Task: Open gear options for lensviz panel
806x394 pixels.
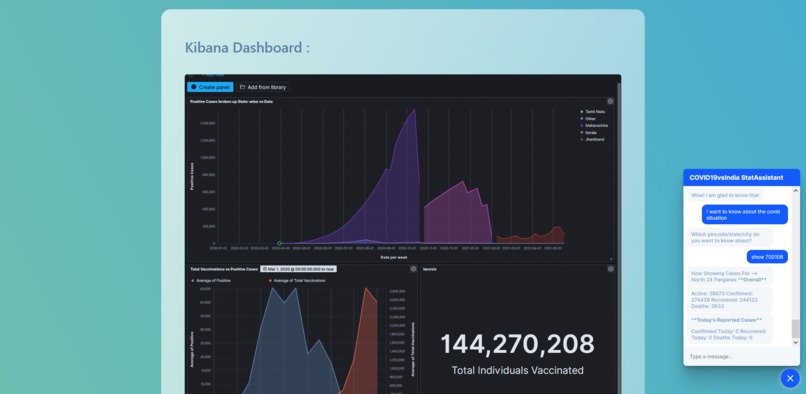Action: click(x=610, y=269)
